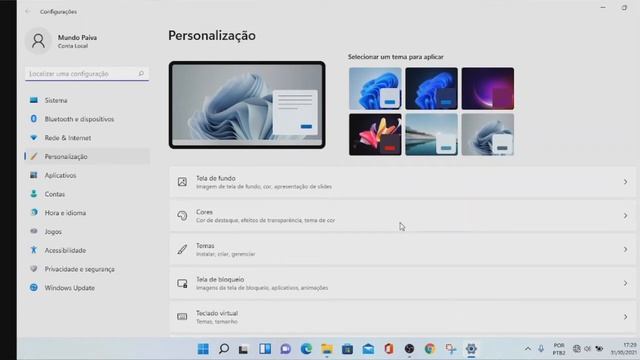Click the current theme desktop preview
The width and height of the screenshot is (640, 360).
pyautogui.click(x=247, y=105)
